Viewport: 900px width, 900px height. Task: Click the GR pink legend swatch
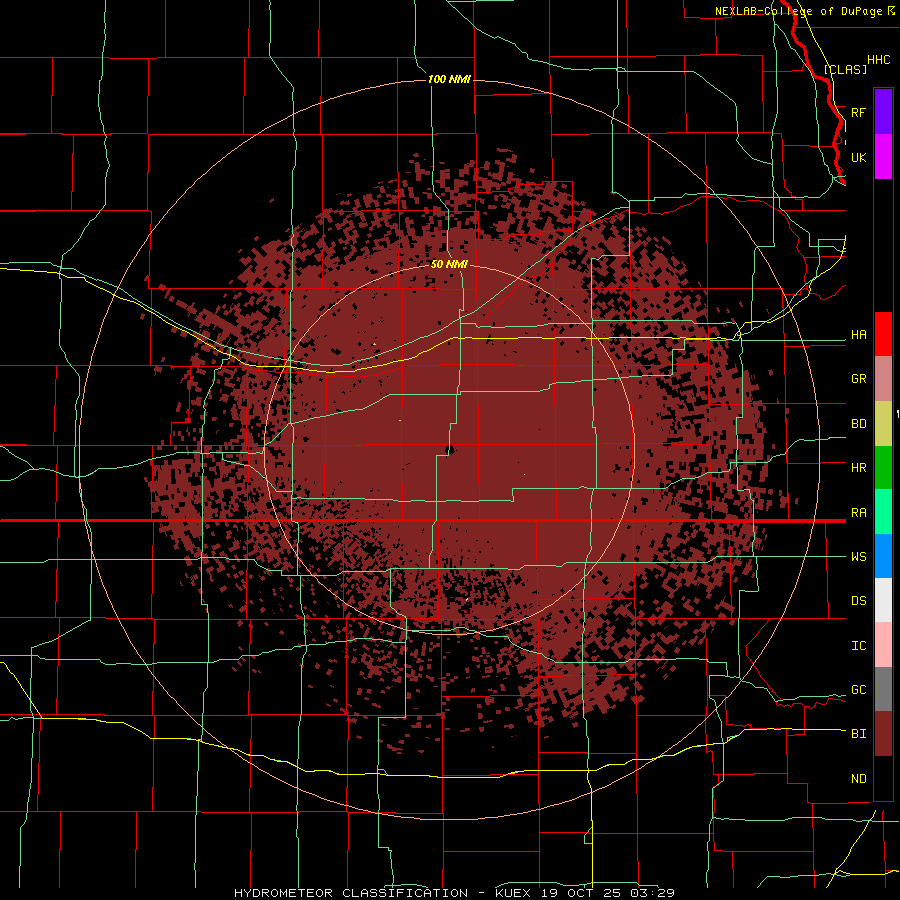point(883,379)
